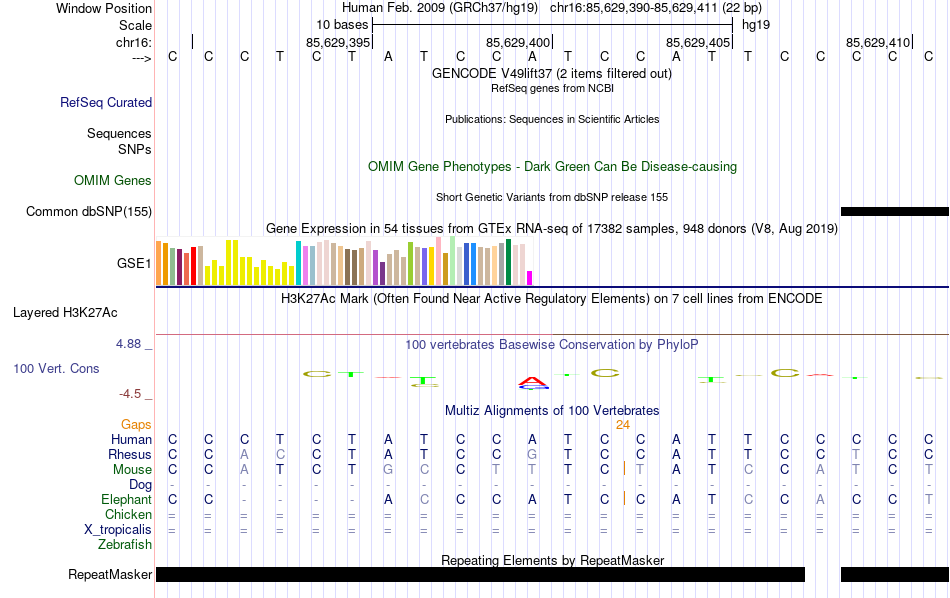Screen dimensions: 950x598
Task: Select the Human species row label
Action: click(131, 439)
